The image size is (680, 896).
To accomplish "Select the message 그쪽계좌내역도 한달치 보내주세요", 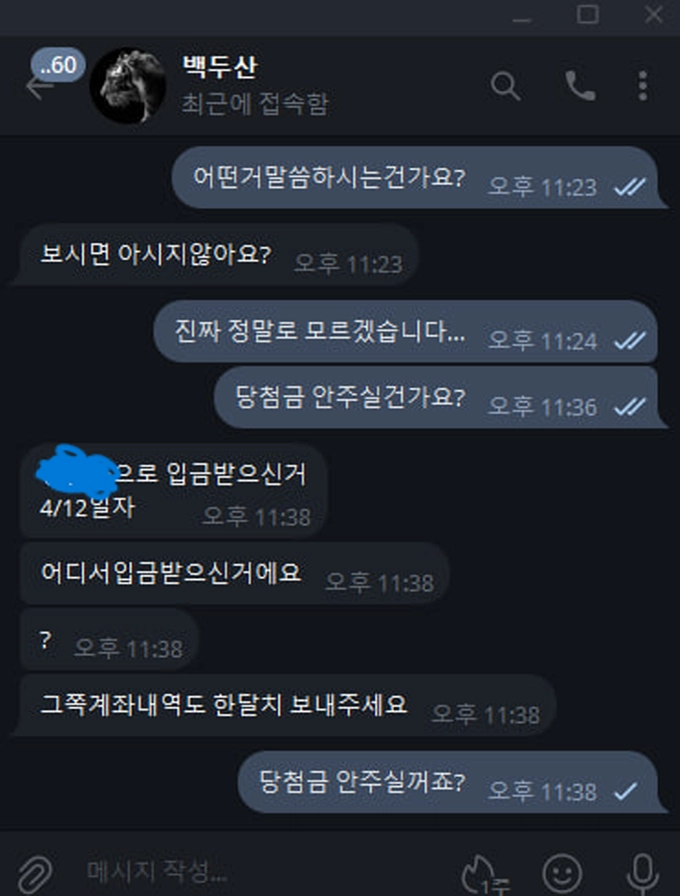I will (283, 705).
